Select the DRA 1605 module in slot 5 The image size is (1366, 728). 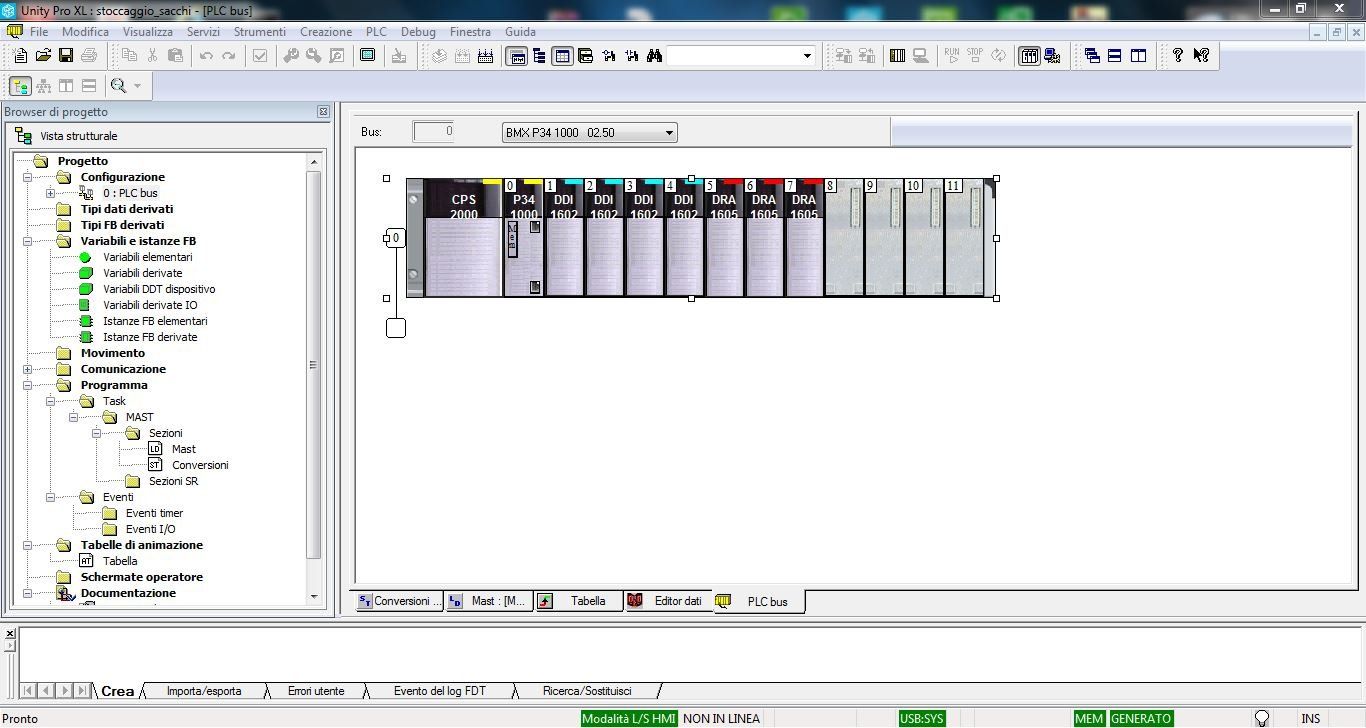[x=724, y=240]
